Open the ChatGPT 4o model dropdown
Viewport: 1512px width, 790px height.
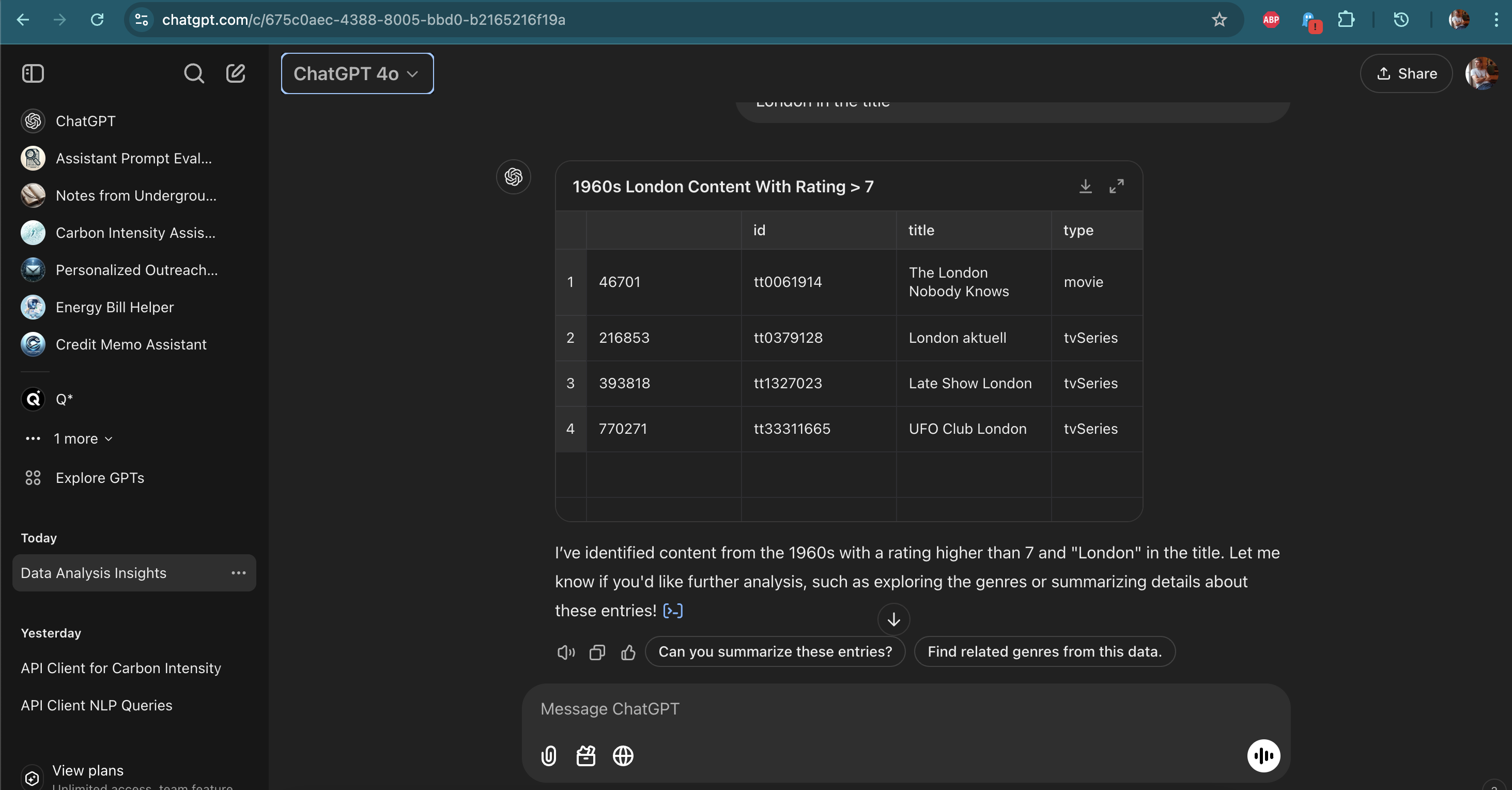(357, 73)
